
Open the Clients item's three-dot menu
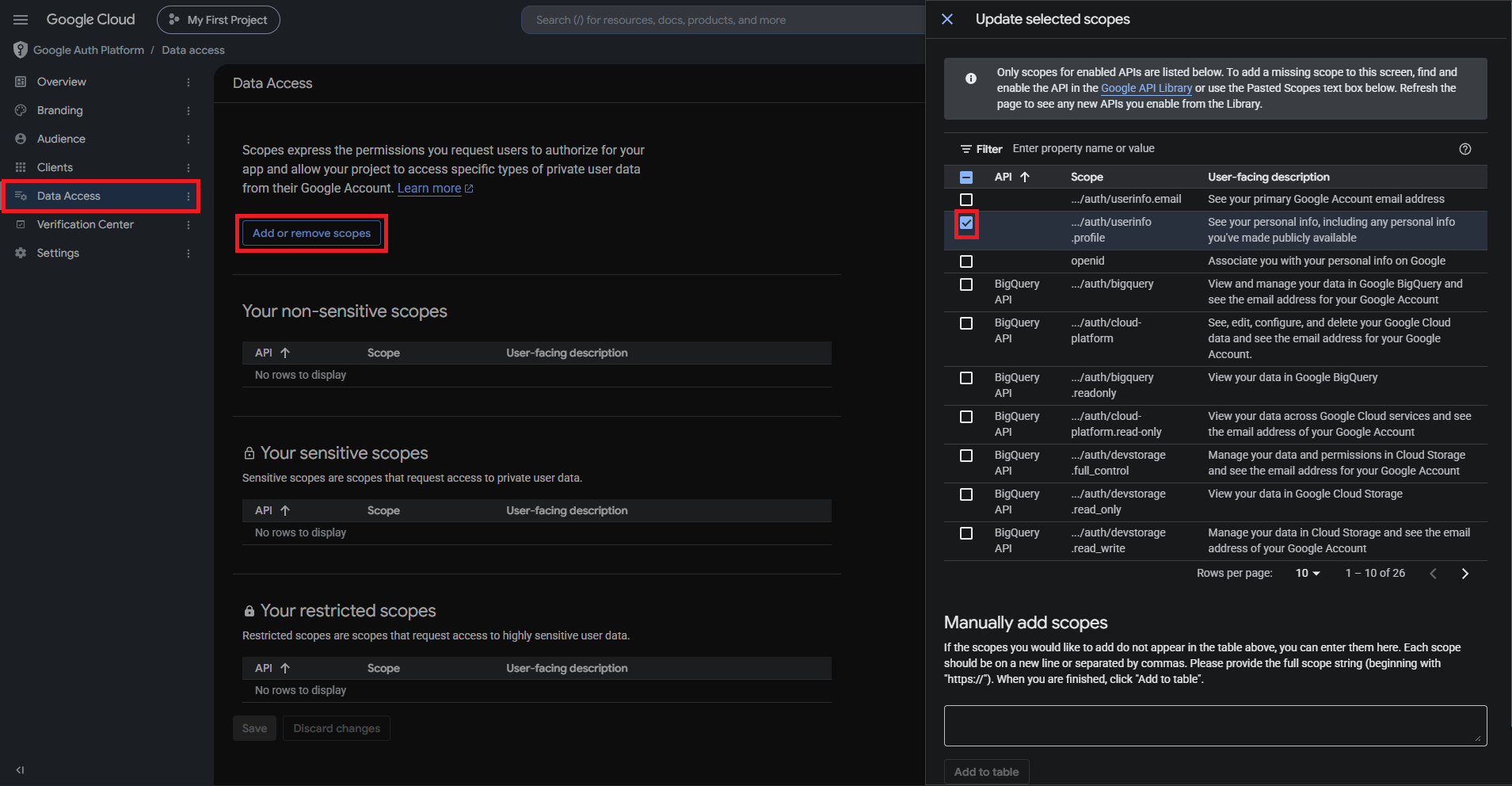pyautogui.click(x=189, y=167)
